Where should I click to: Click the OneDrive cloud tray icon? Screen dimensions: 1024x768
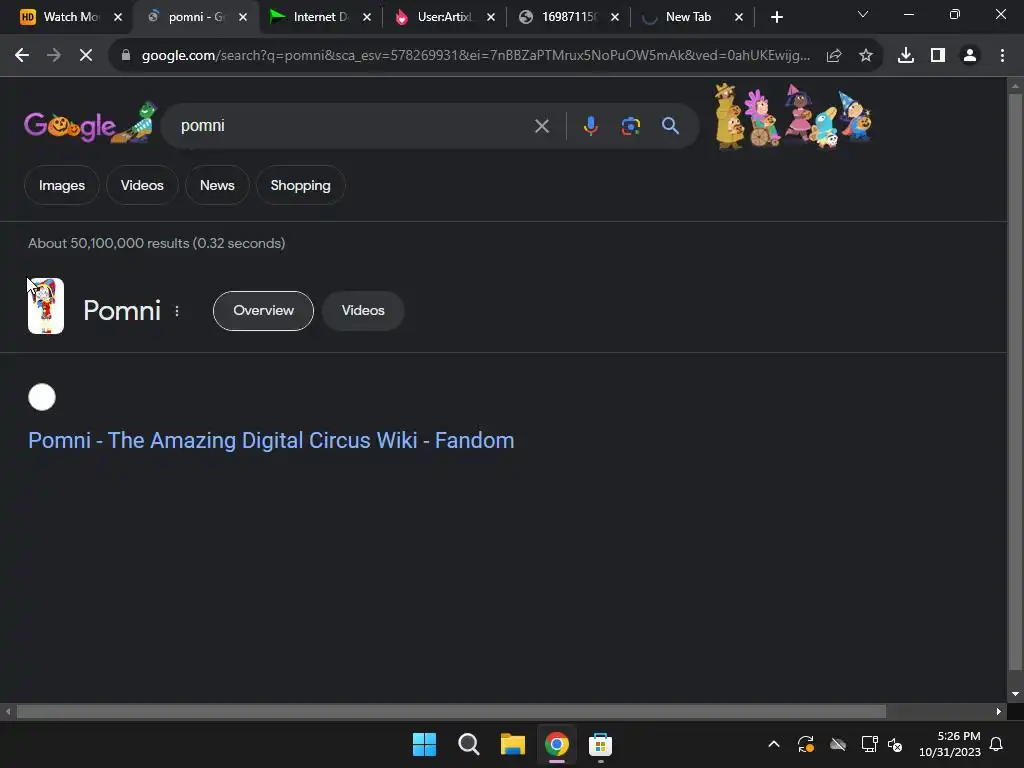click(838, 744)
